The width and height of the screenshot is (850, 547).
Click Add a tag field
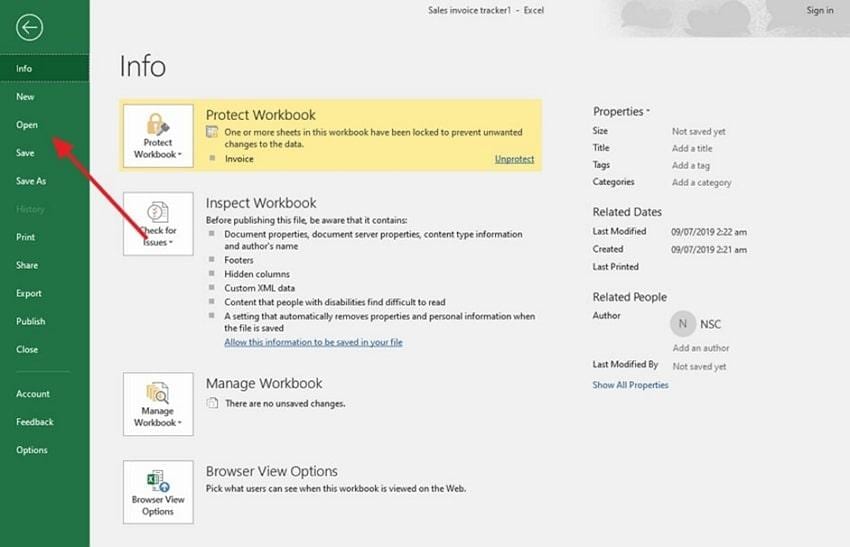click(x=691, y=165)
